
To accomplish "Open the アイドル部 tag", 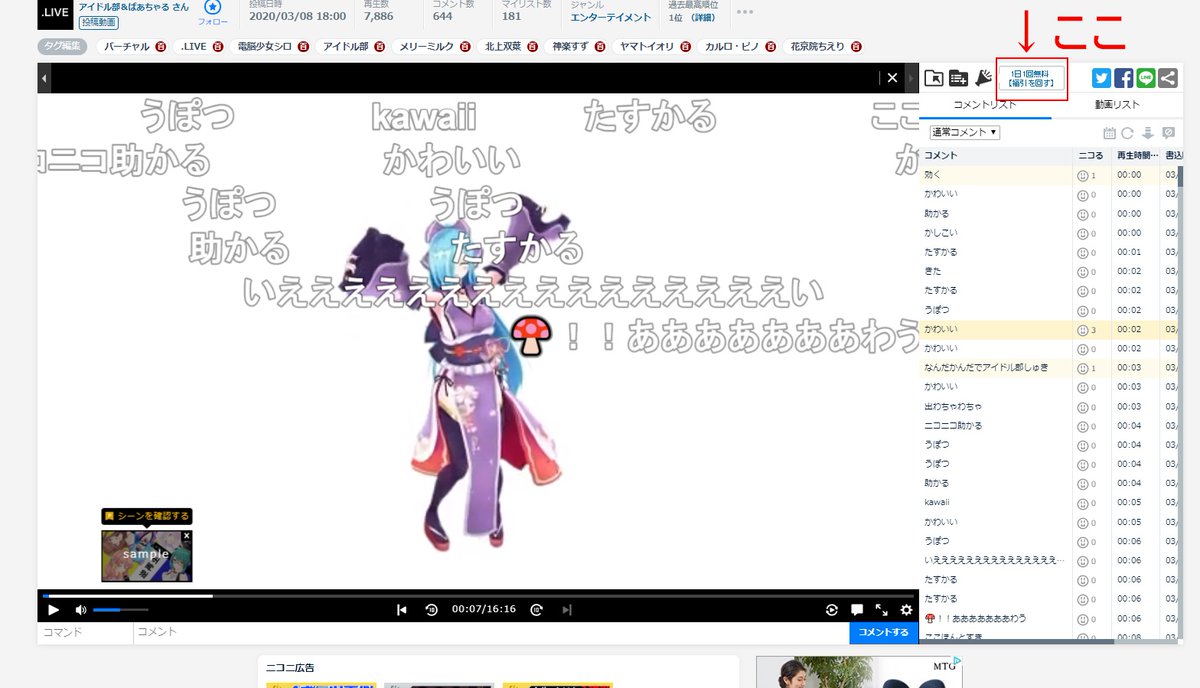I will point(346,46).
